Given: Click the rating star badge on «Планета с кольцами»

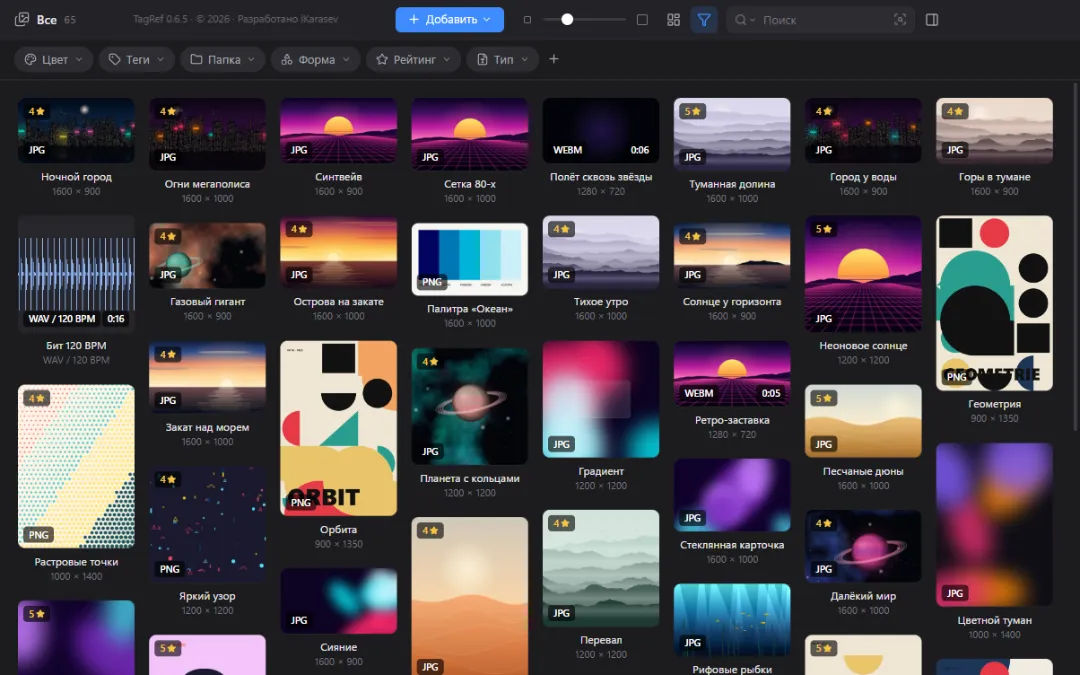Looking at the screenshot, I should tap(430, 362).
